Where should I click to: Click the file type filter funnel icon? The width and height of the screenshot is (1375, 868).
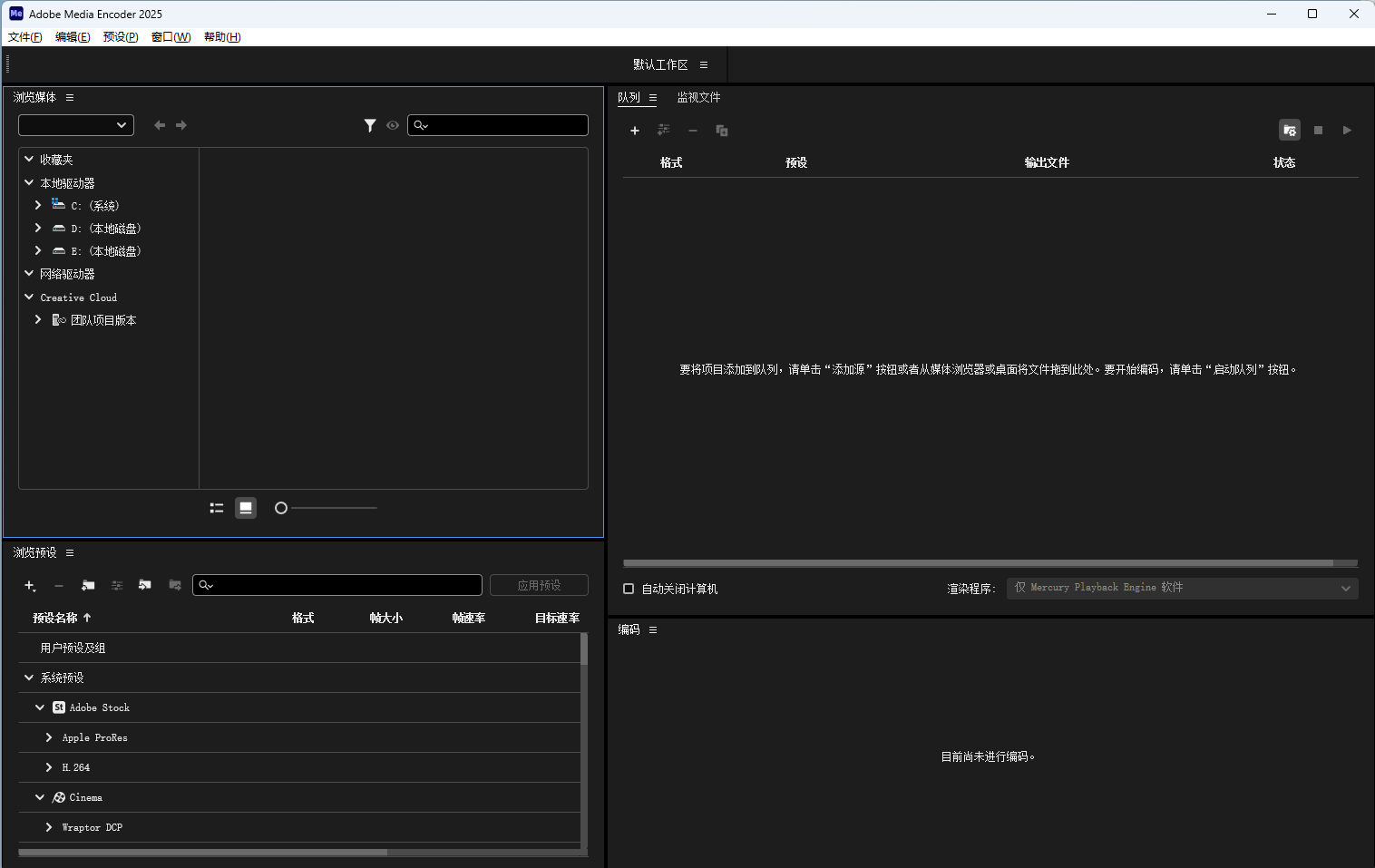click(x=370, y=125)
